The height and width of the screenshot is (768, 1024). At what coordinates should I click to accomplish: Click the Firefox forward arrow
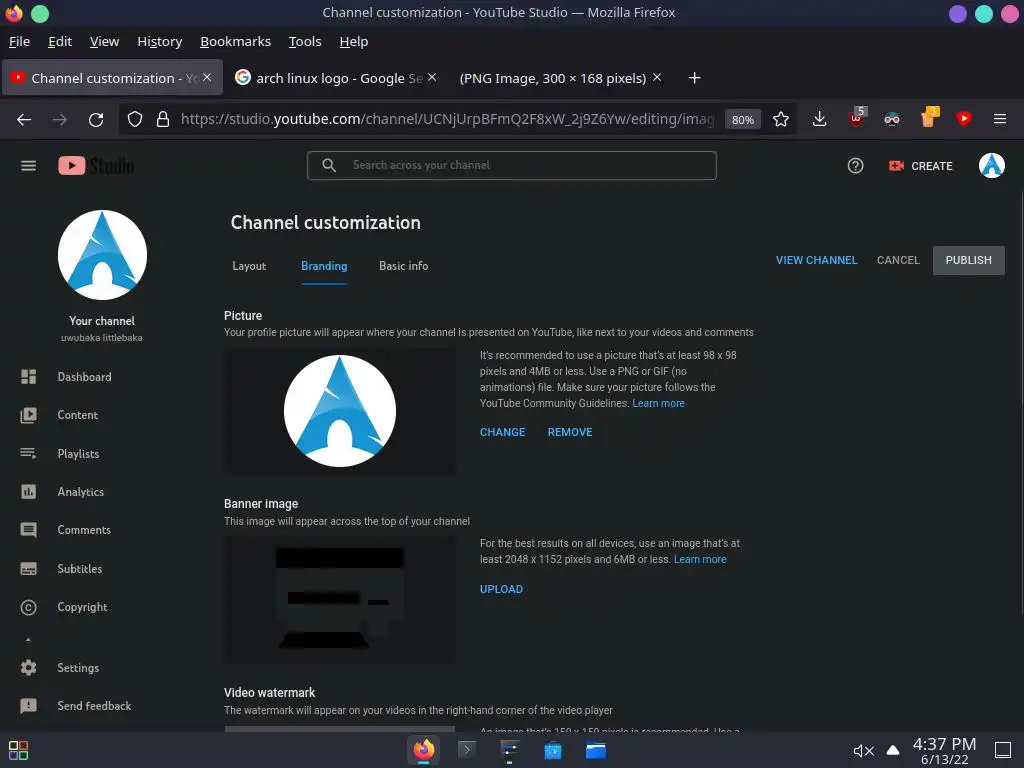(x=60, y=120)
